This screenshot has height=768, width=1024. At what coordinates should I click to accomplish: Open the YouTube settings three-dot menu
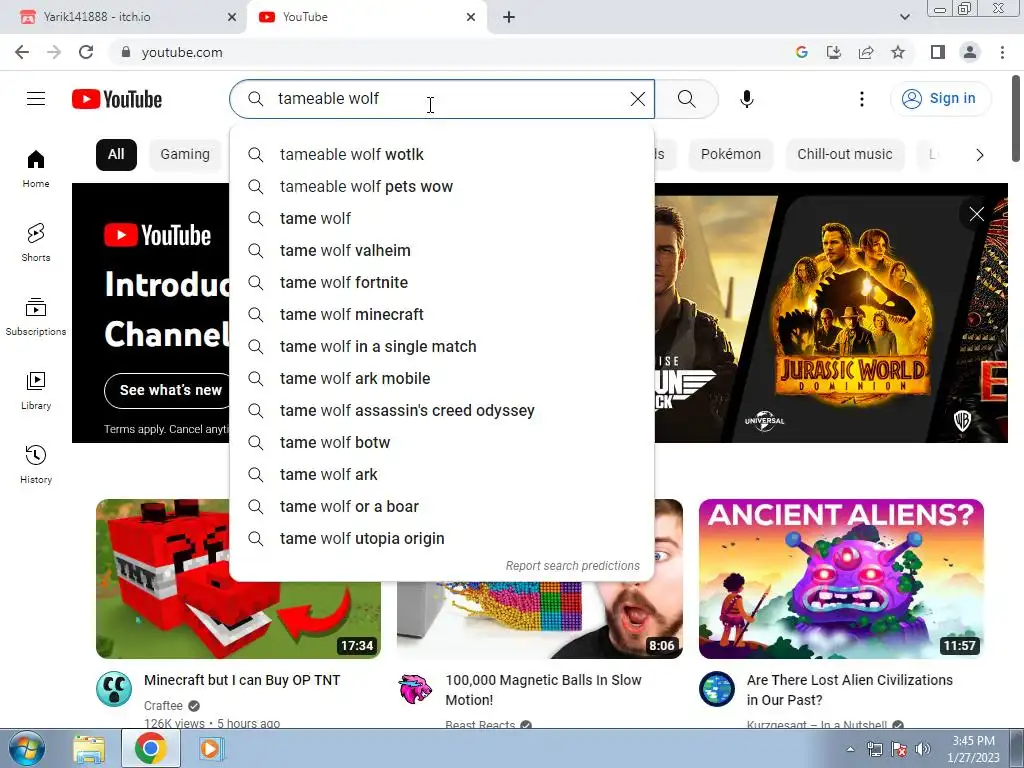(x=861, y=99)
